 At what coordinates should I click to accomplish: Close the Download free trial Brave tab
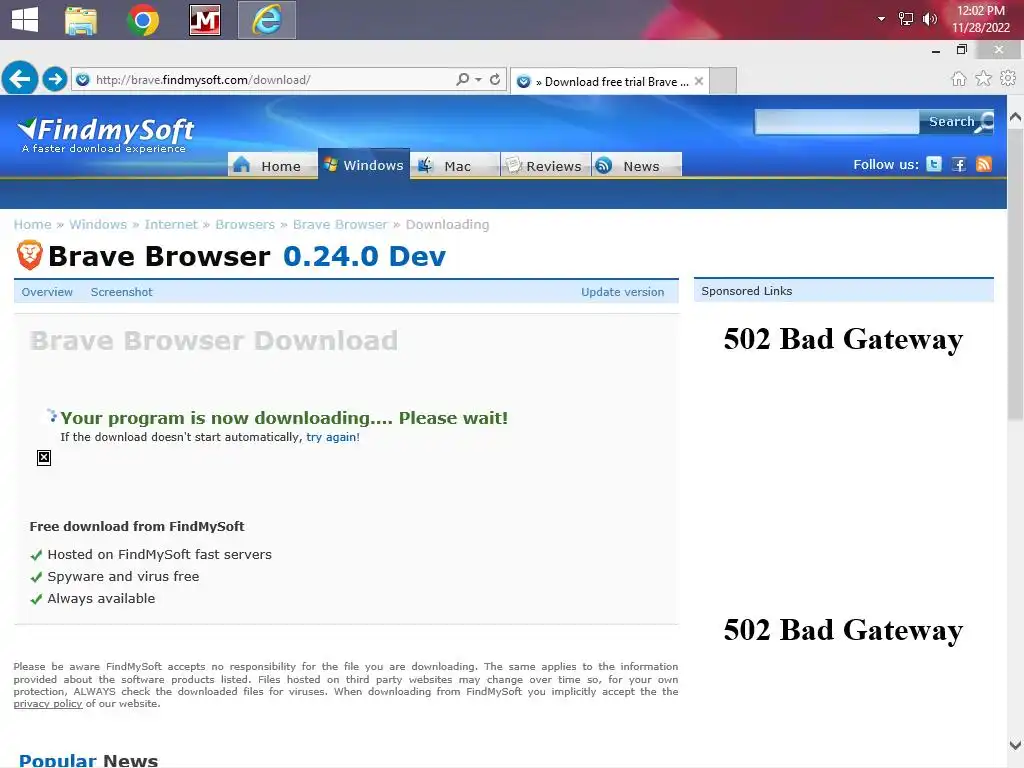[x=699, y=81]
